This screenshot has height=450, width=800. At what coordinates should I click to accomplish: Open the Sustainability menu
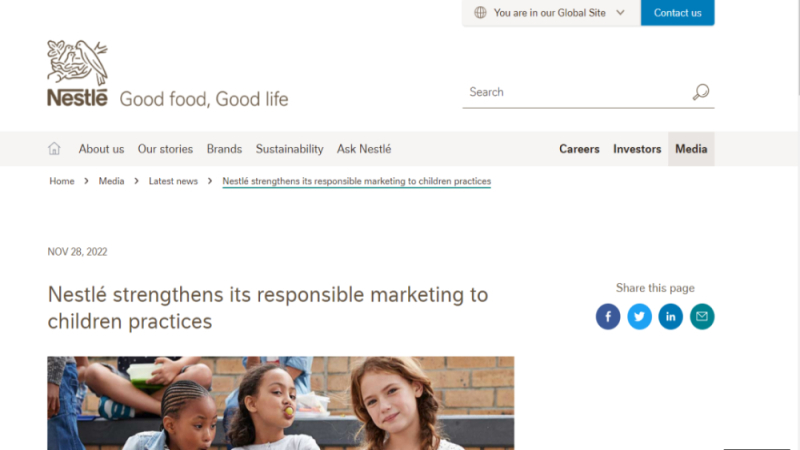tap(289, 149)
